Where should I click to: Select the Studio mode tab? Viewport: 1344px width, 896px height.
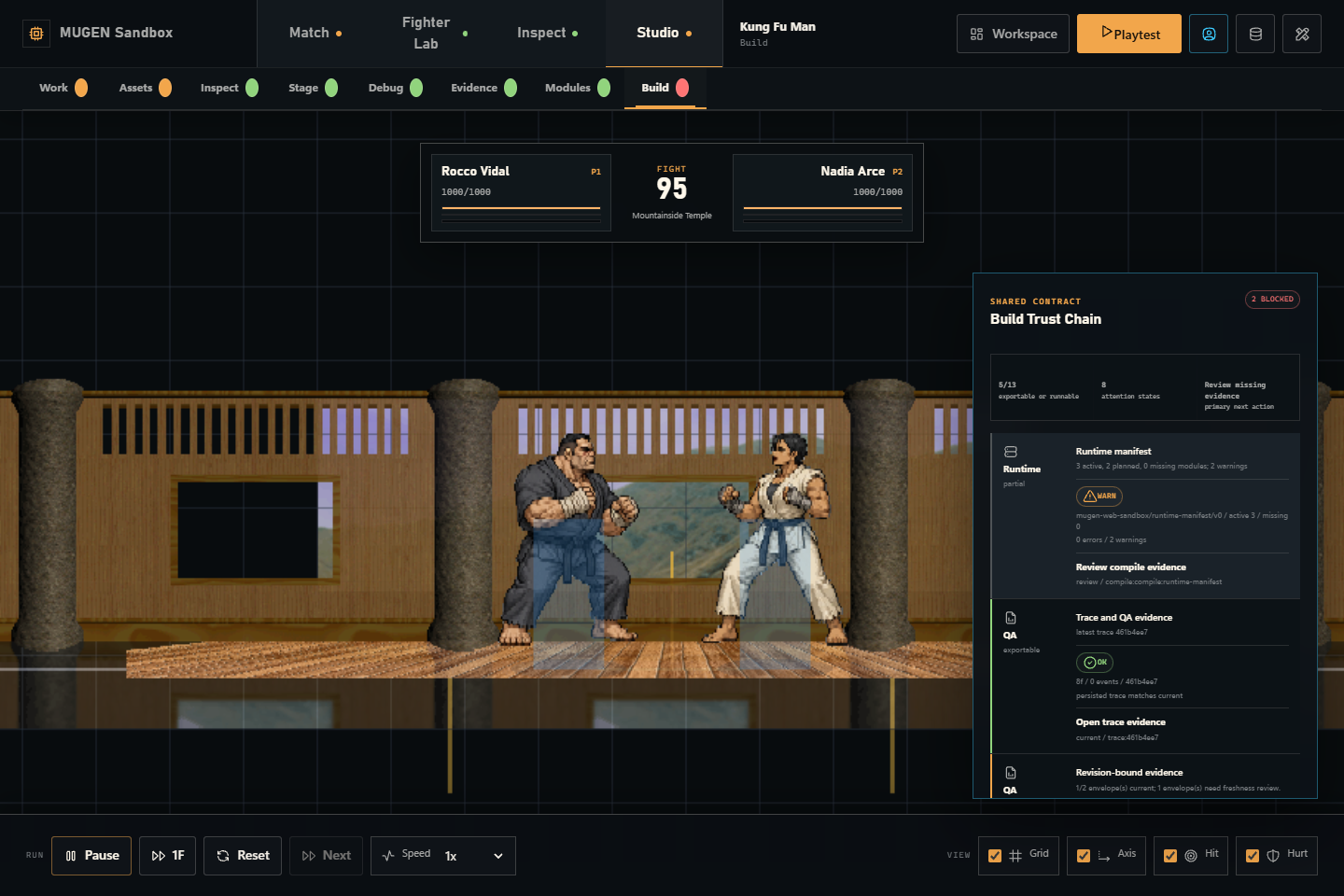click(x=664, y=33)
